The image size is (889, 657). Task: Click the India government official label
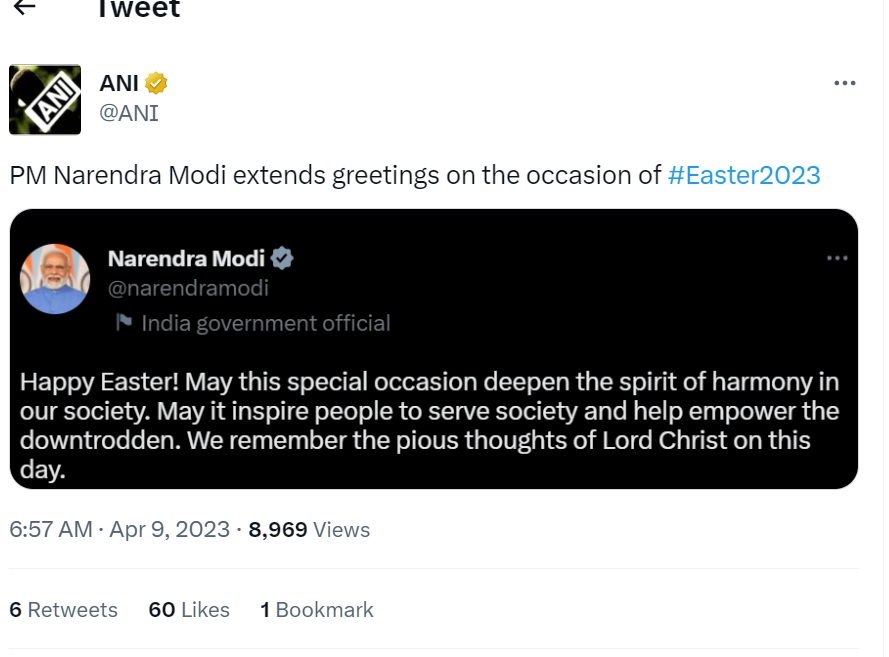tap(266, 323)
